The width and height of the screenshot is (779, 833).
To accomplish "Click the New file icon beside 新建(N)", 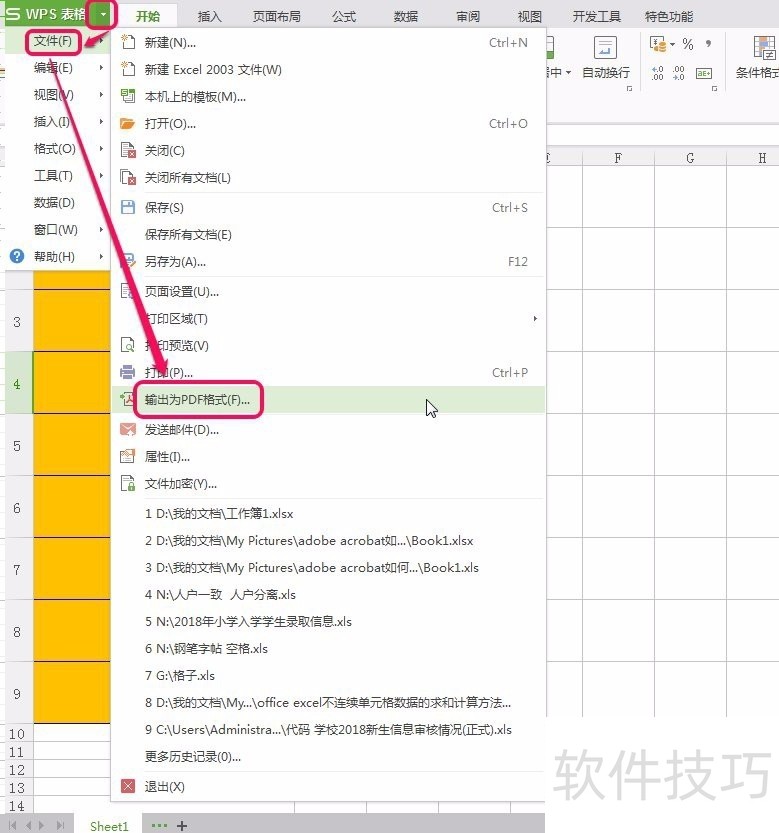I will click(128, 42).
